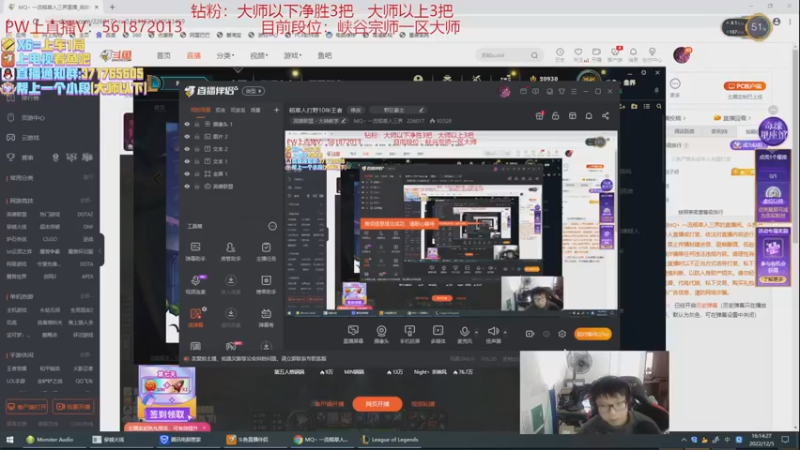Screen dimensions: 800x450
Task: Mute the 扬声器 speaker
Action: pos(493,334)
